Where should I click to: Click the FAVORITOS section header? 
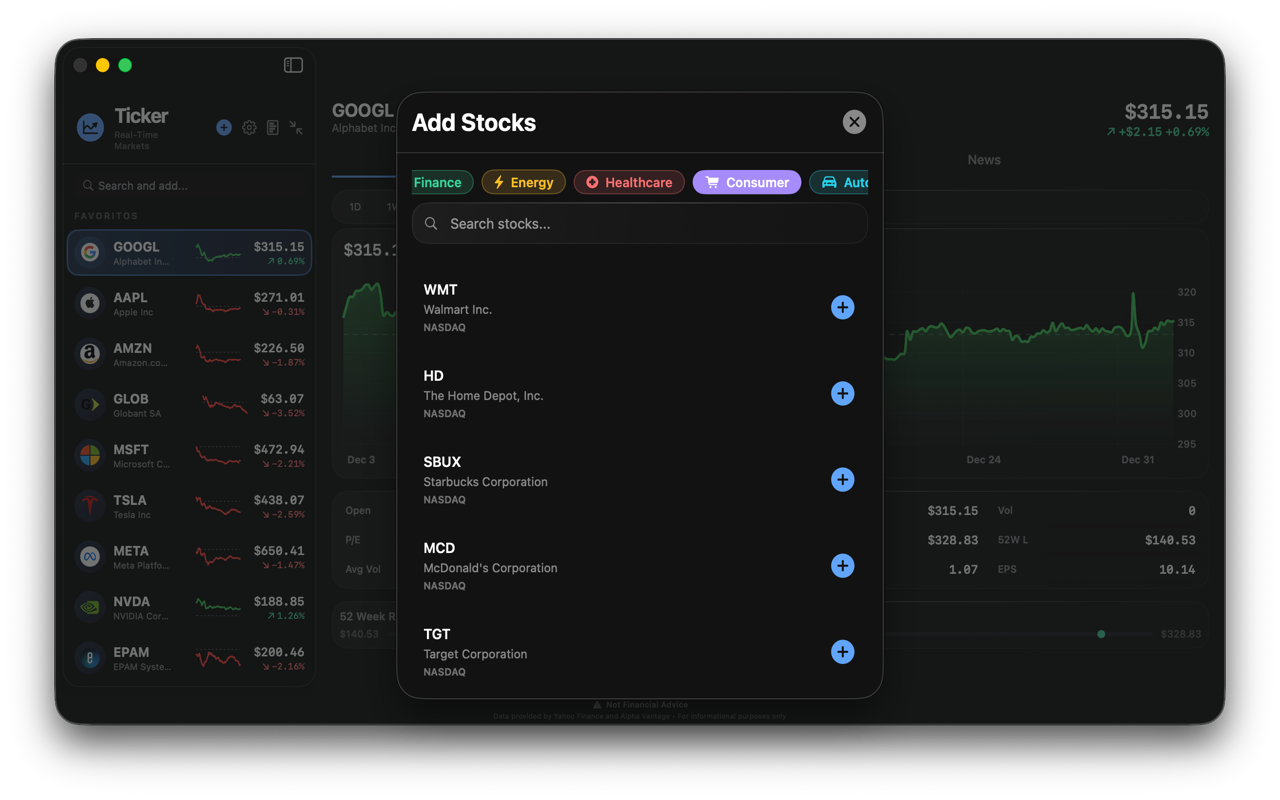pyautogui.click(x=106, y=216)
